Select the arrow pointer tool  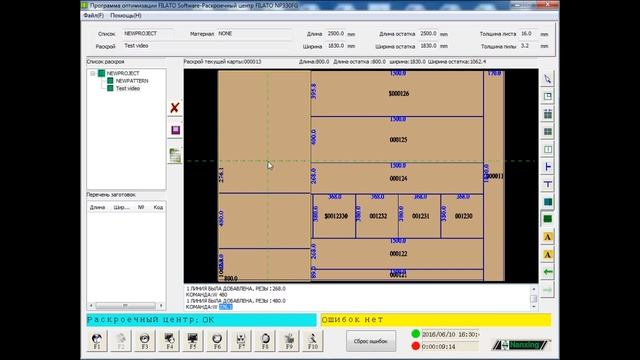click(548, 79)
